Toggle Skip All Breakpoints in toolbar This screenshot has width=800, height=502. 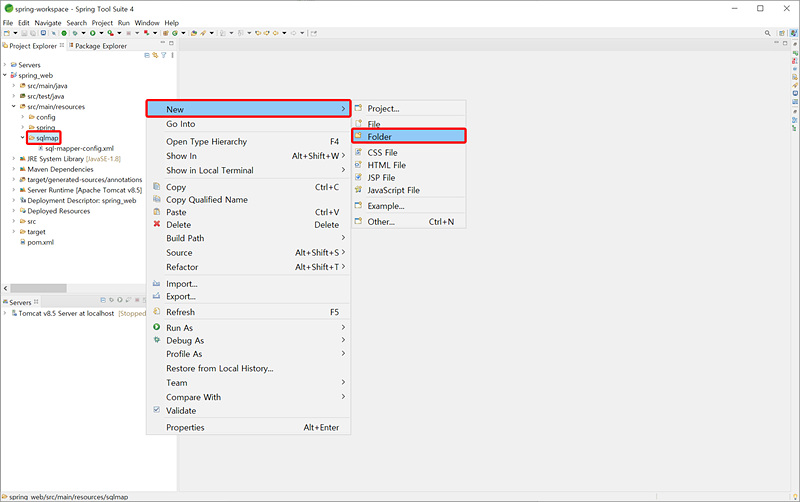pos(54,33)
